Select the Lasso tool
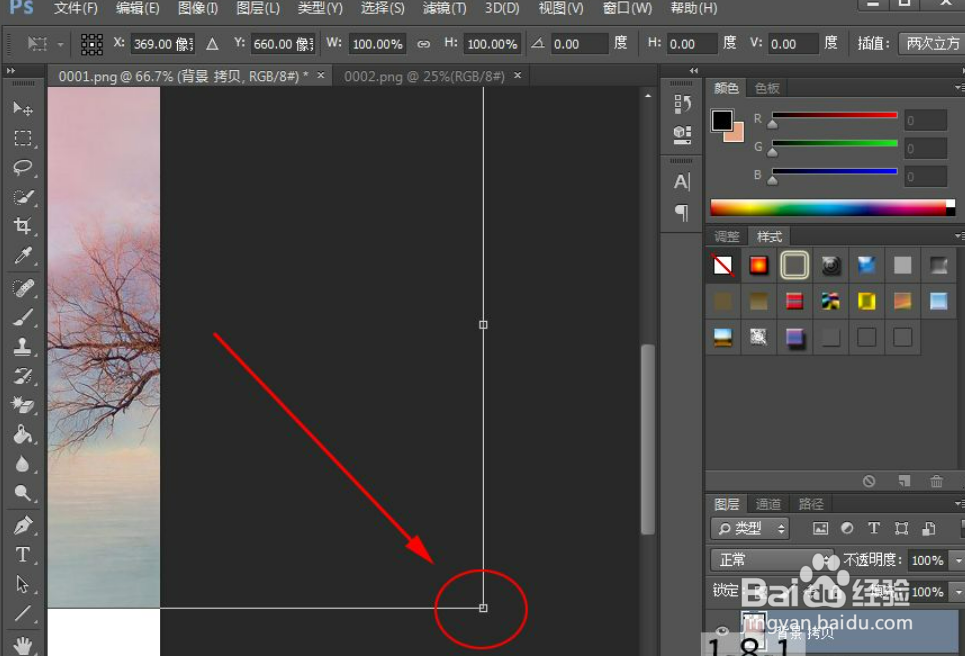The height and width of the screenshot is (656, 965). tap(23, 167)
